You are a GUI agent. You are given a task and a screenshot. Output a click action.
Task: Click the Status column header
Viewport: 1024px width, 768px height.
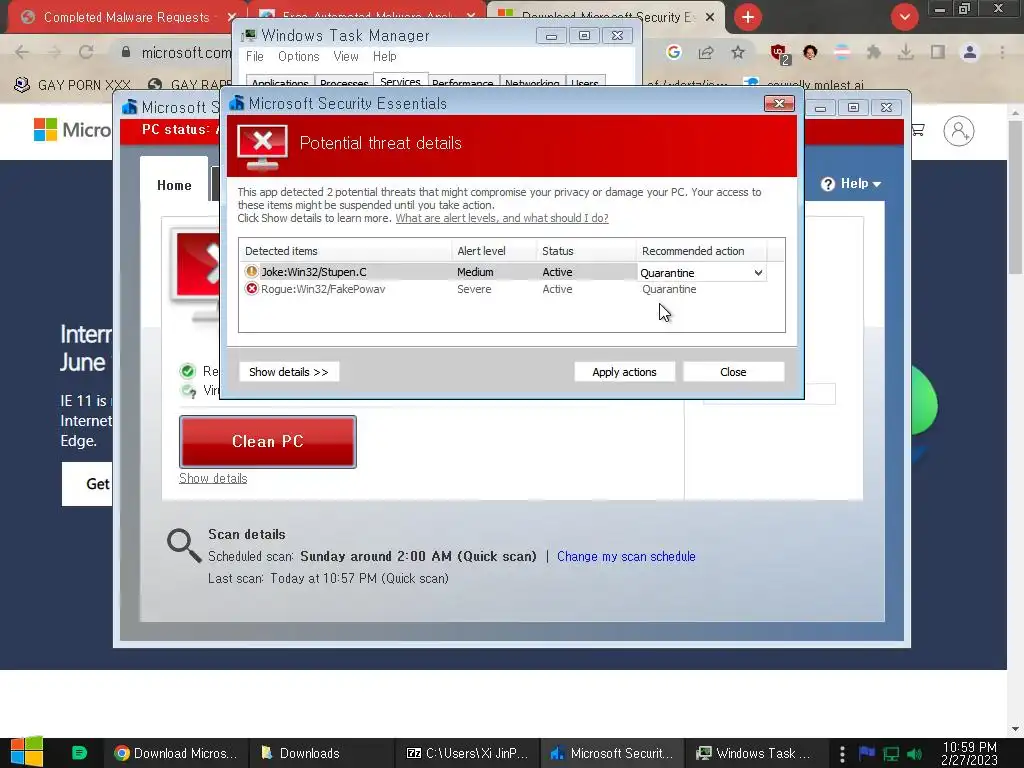click(586, 251)
